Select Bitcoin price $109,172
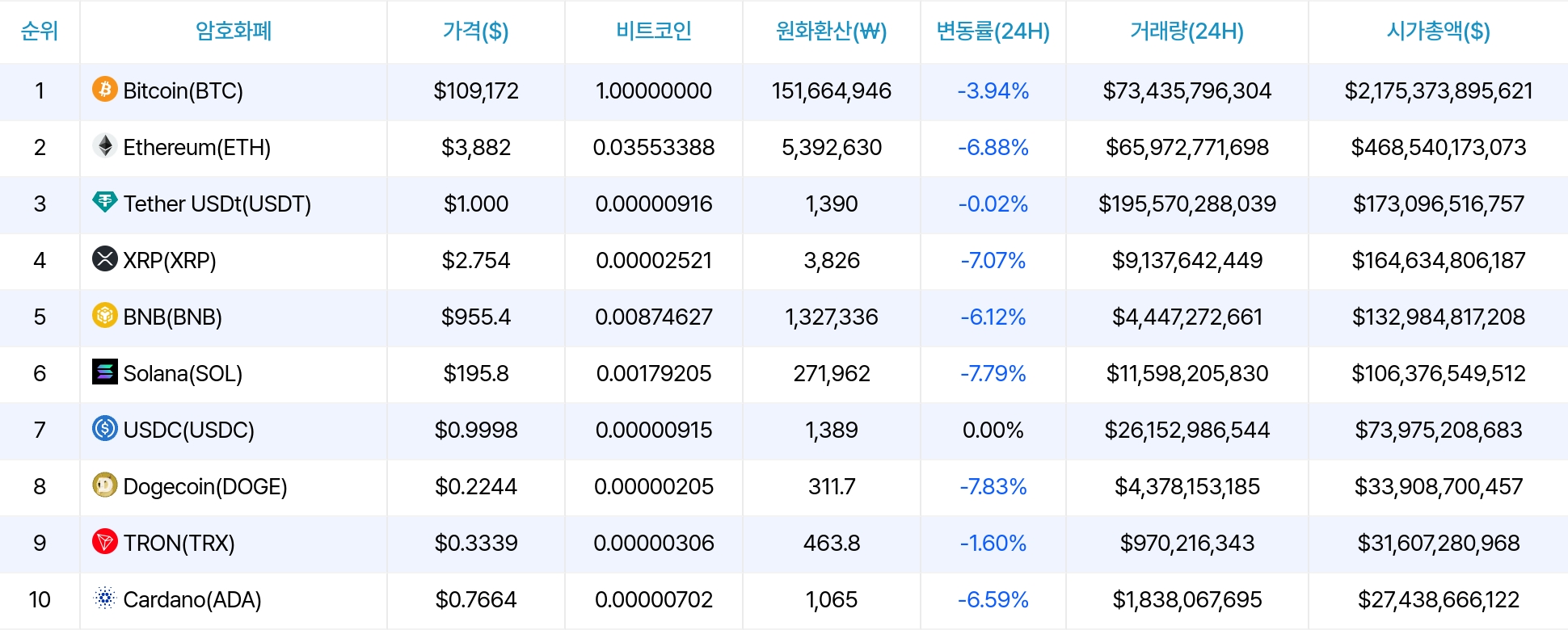Image resolution: width=1568 pixels, height=630 pixels. (x=476, y=90)
